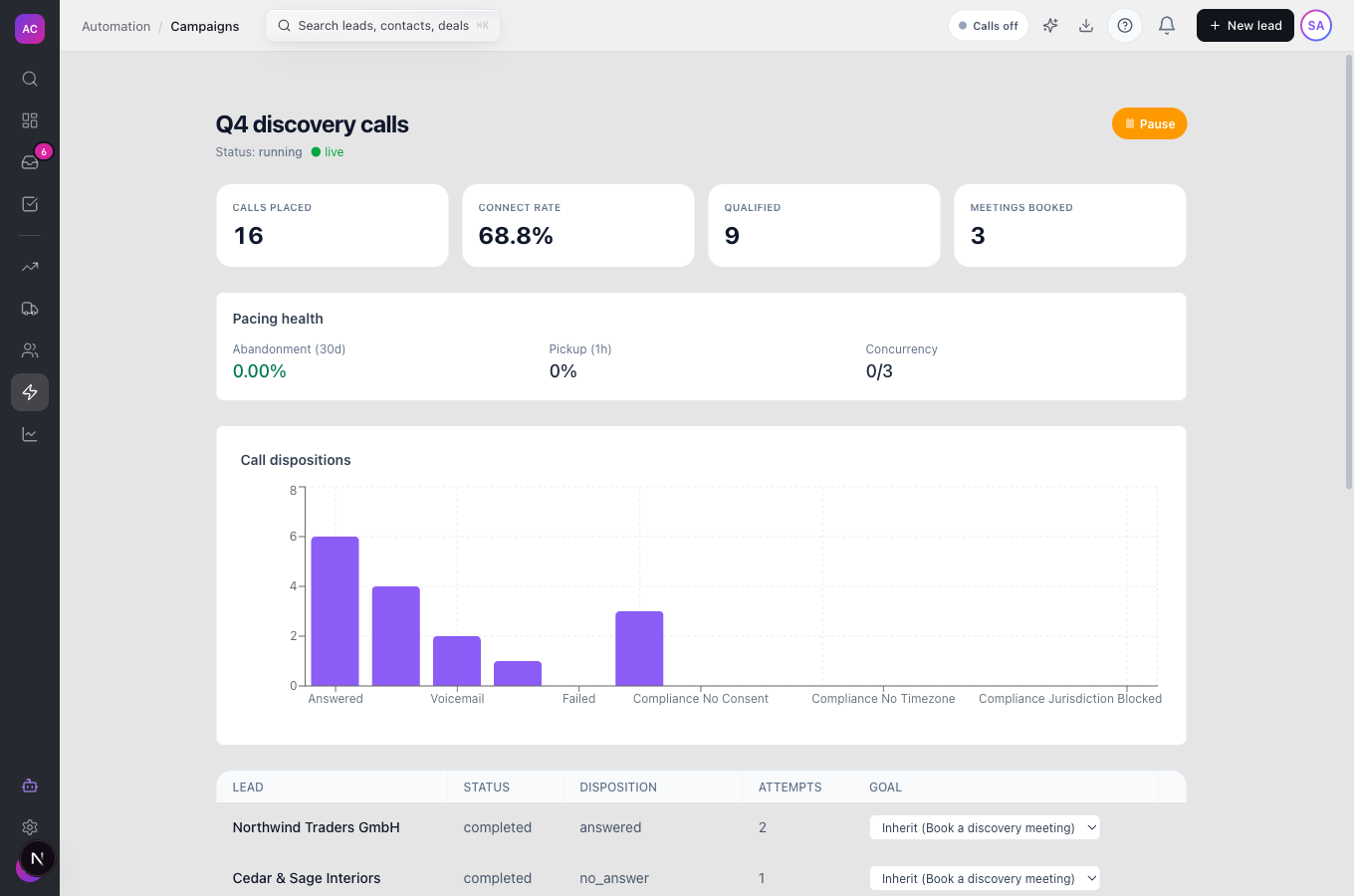The height and width of the screenshot is (896, 1354).
Task: Open the tasks checkbox icon in the sidebar
Action: tap(30, 204)
